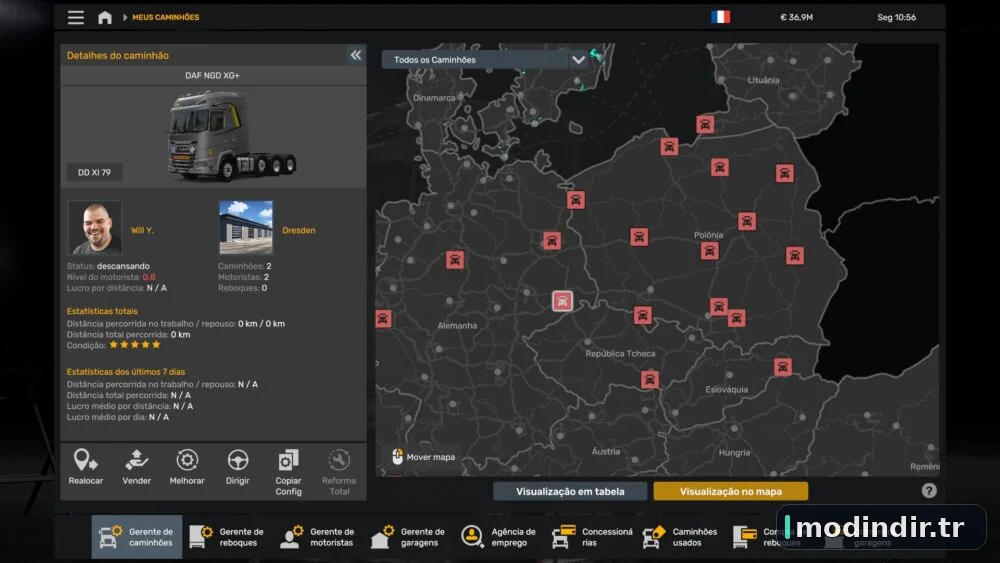This screenshot has height=563, width=1000.
Task: Open the hamburger main menu
Action: coord(76,17)
